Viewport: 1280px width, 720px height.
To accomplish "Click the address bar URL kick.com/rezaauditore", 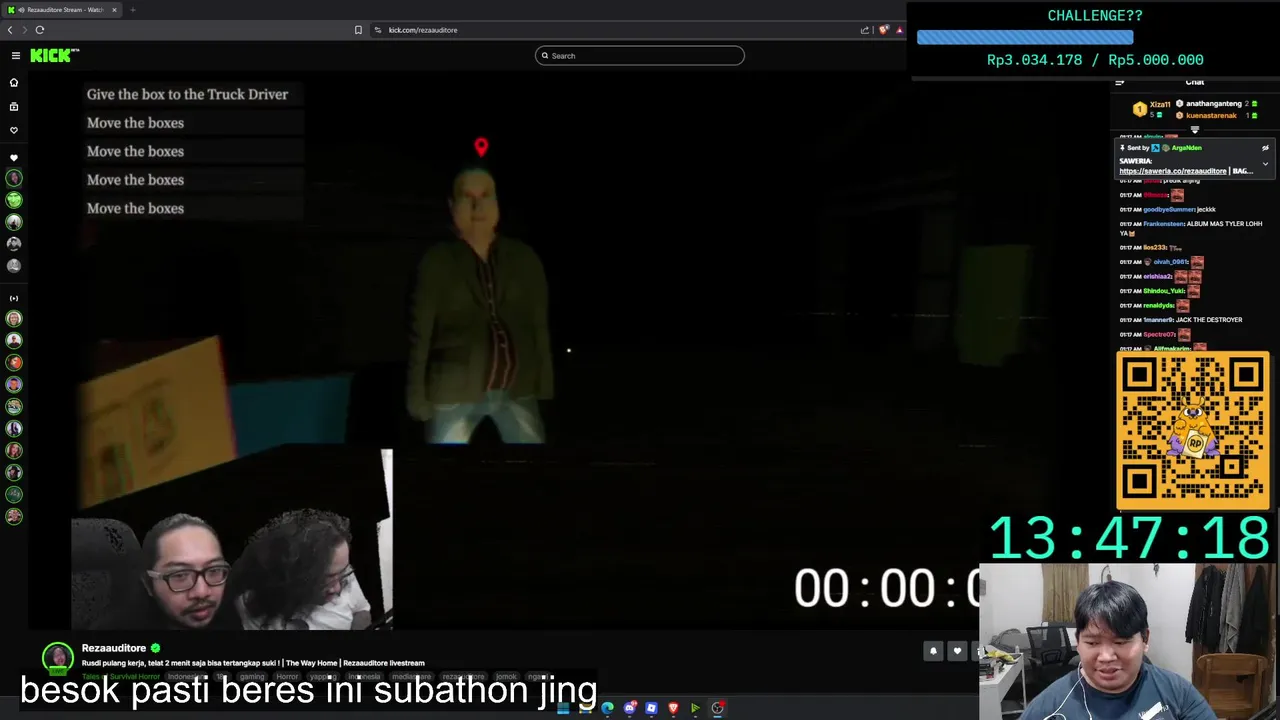I will pyautogui.click(x=423, y=30).
